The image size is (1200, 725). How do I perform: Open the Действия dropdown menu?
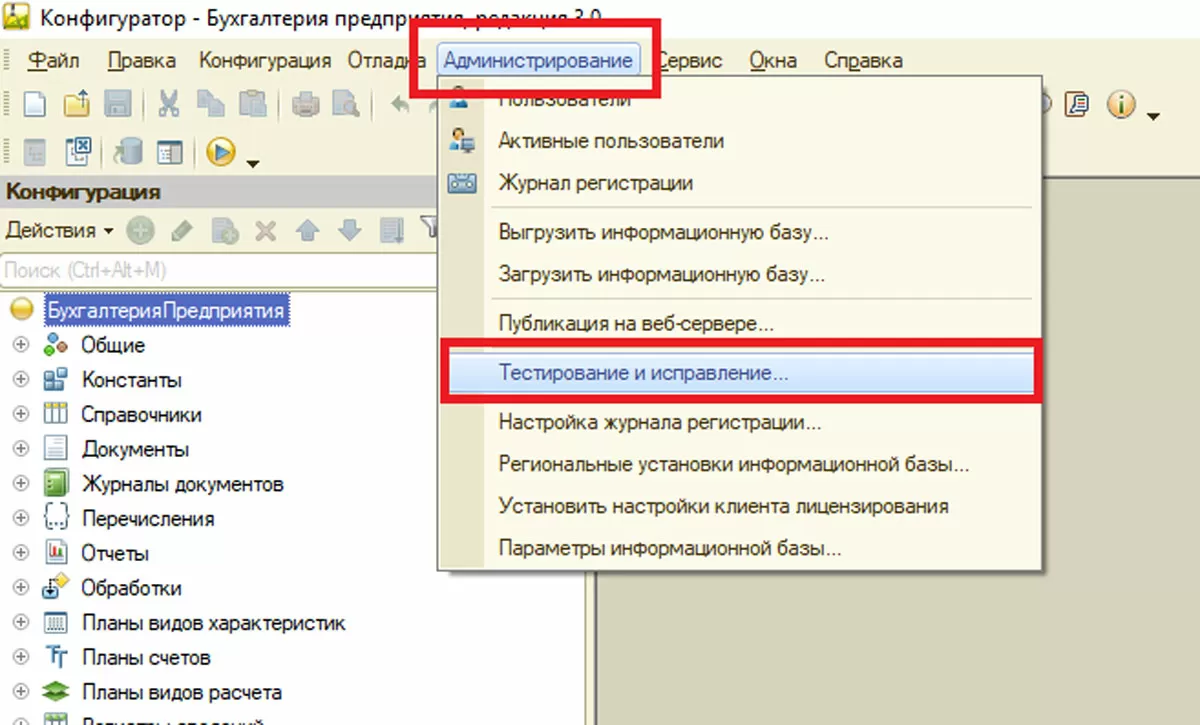coord(59,230)
